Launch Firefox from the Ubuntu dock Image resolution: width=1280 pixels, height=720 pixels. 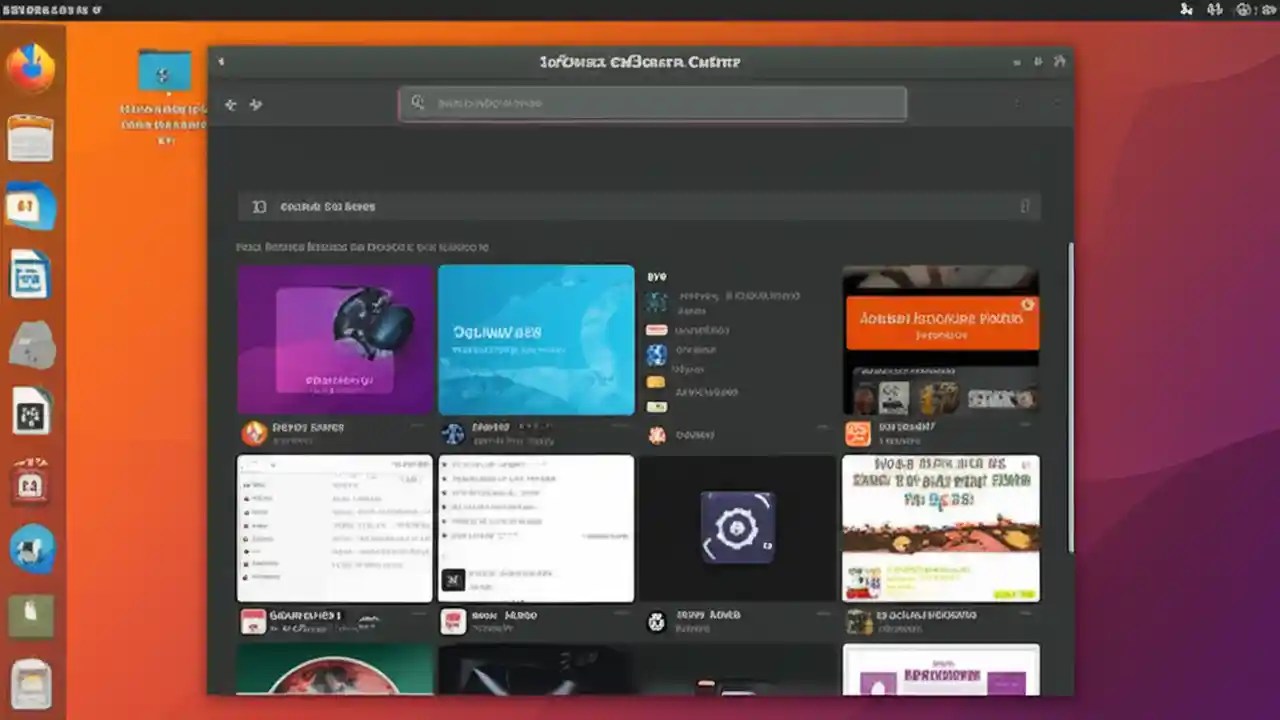point(31,66)
